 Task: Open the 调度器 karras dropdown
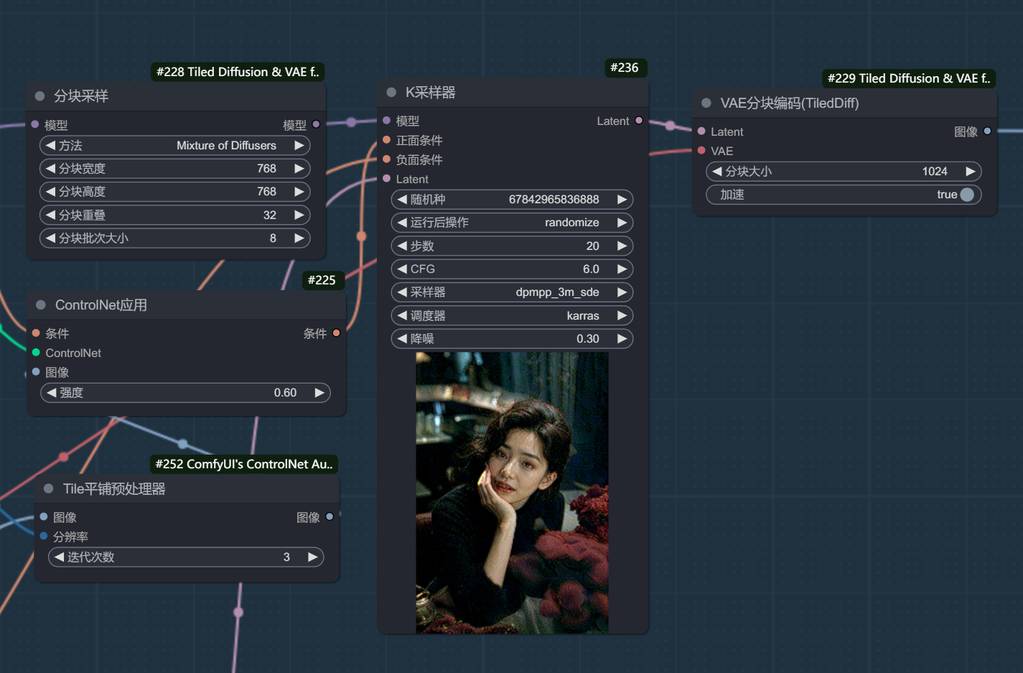[512, 316]
